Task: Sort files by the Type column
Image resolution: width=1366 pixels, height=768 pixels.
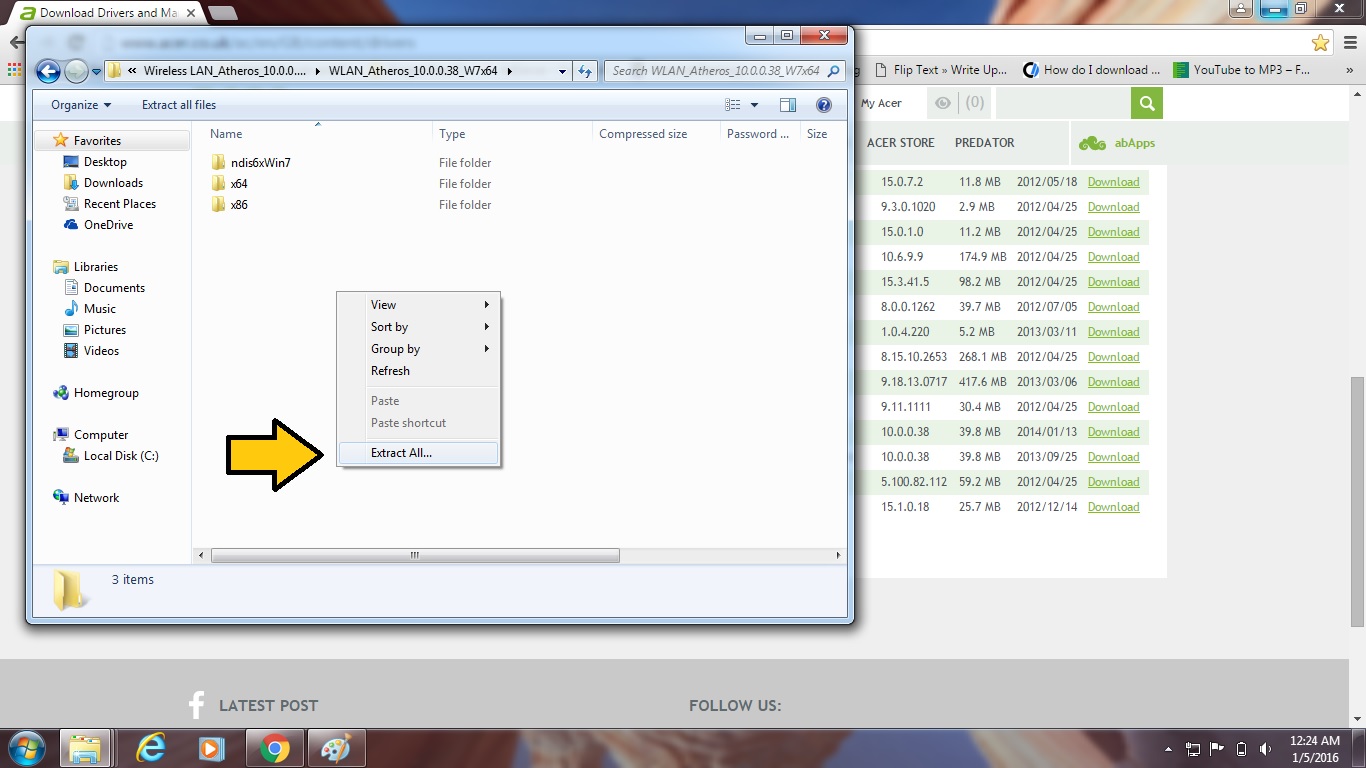Action: point(512,134)
